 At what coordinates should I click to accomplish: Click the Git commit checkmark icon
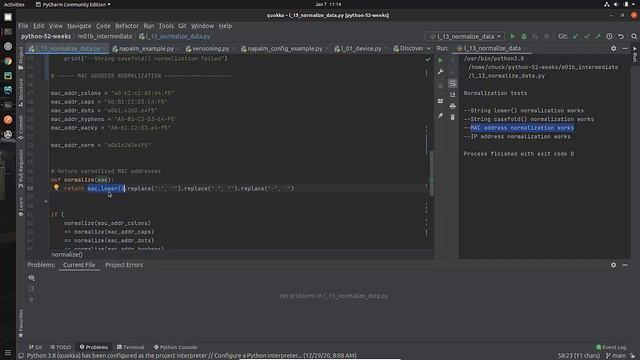tap(587, 36)
